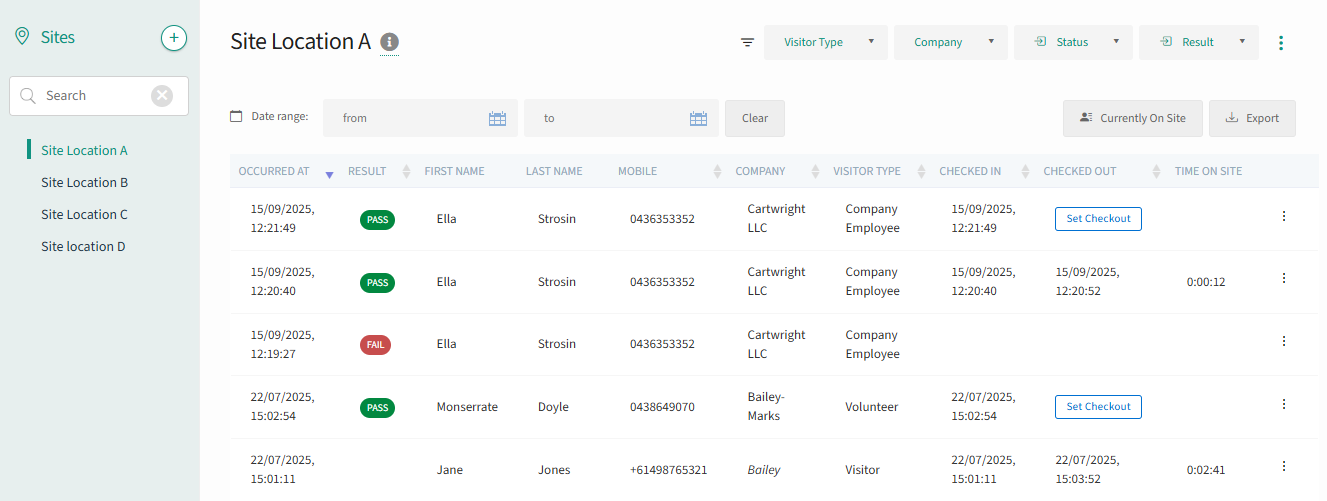Click the mobile number 0438649070
This screenshot has height=501, width=1327.
[x=662, y=408]
